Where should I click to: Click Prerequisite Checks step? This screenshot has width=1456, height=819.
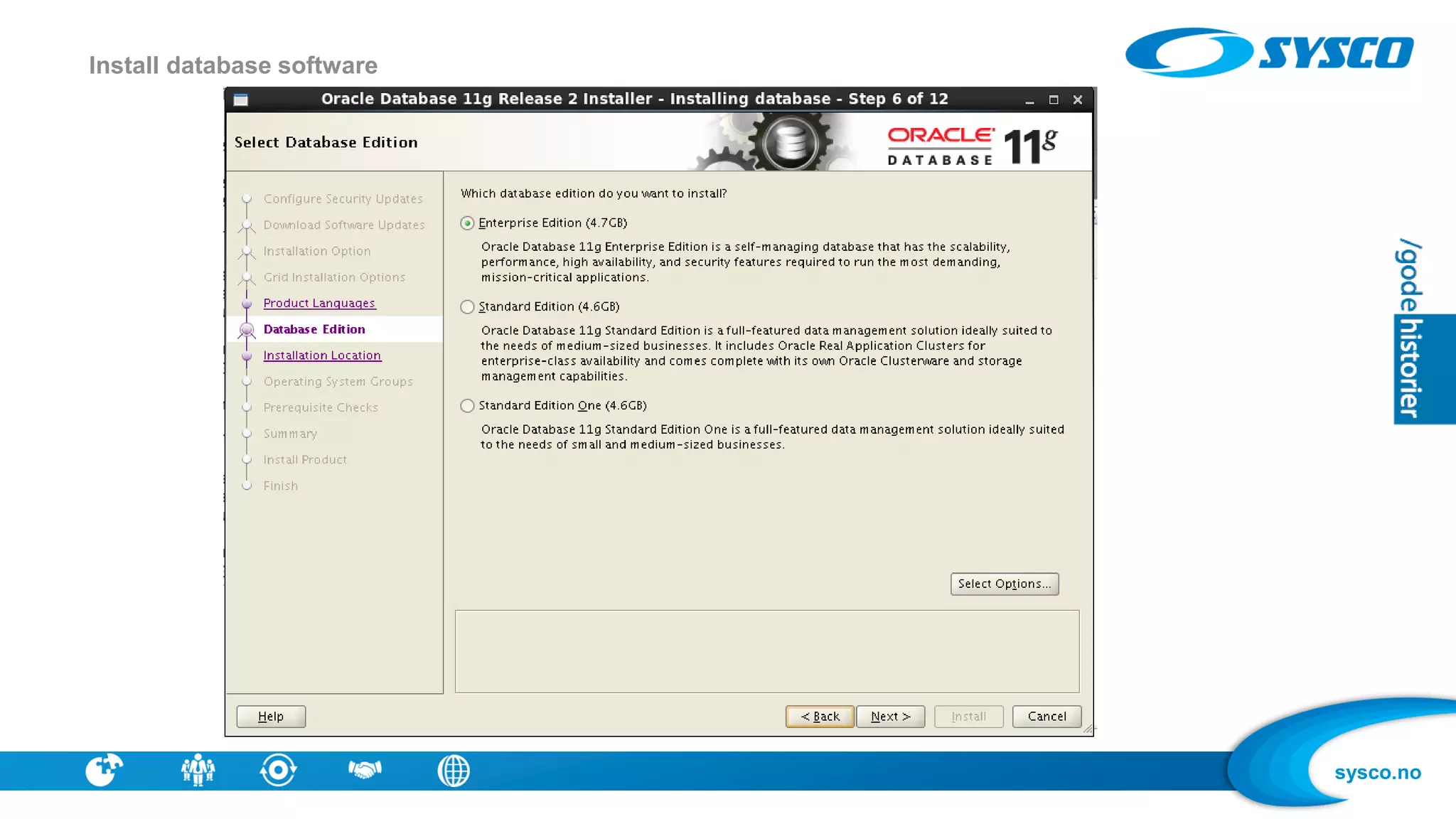click(321, 408)
